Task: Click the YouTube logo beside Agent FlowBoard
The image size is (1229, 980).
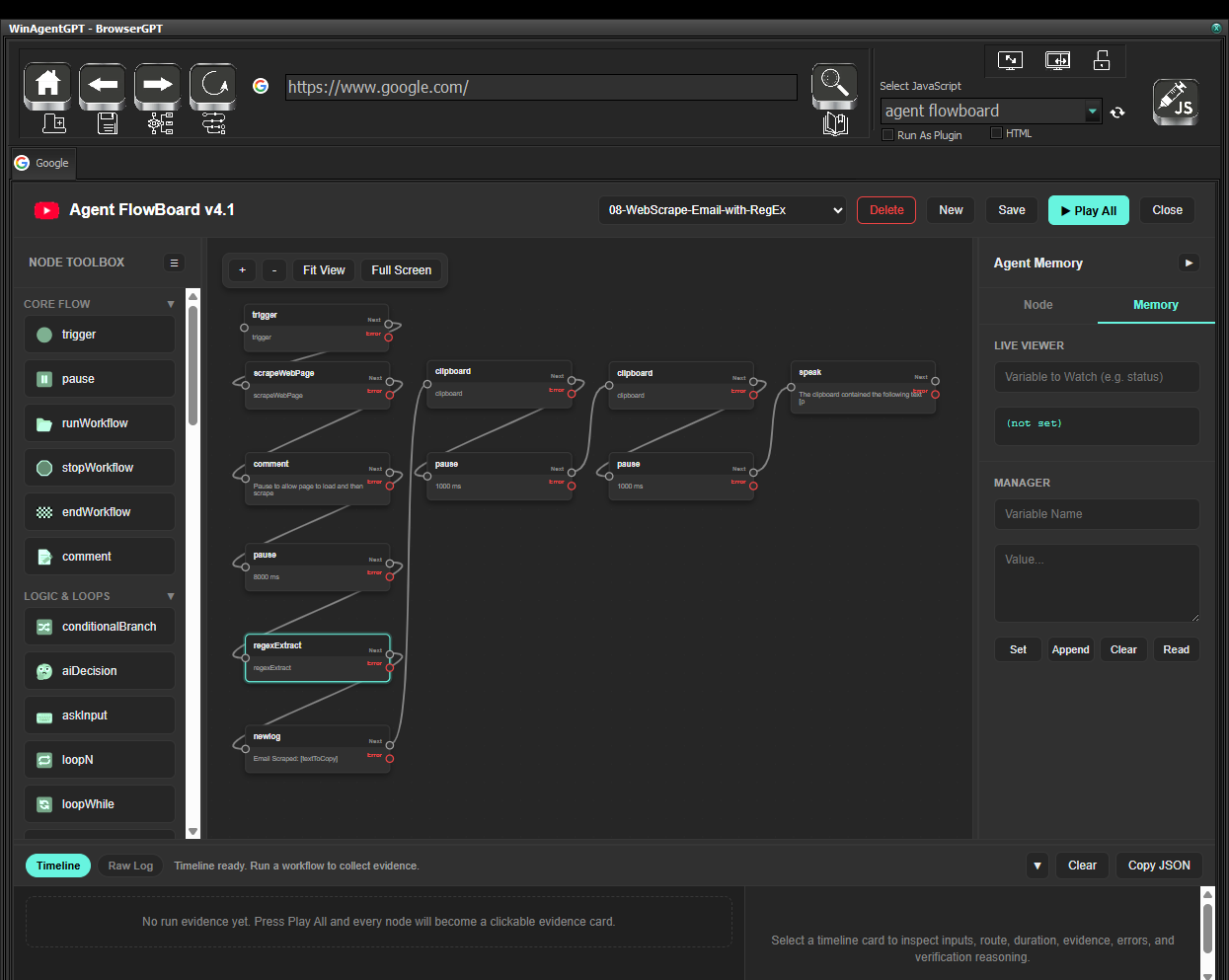Action: coord(46,210)
